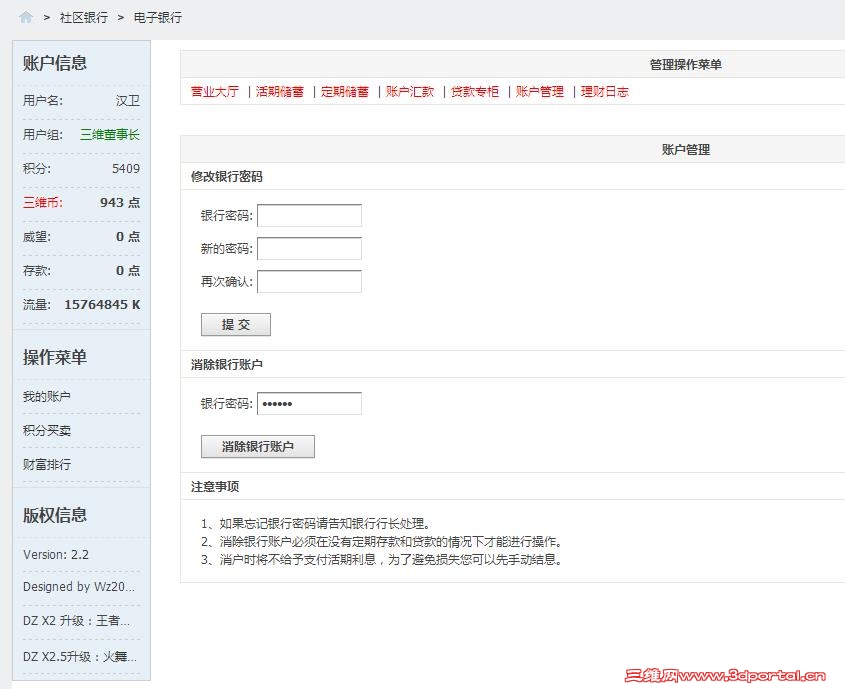Click the 943 点 balance value

coord(120,203)
